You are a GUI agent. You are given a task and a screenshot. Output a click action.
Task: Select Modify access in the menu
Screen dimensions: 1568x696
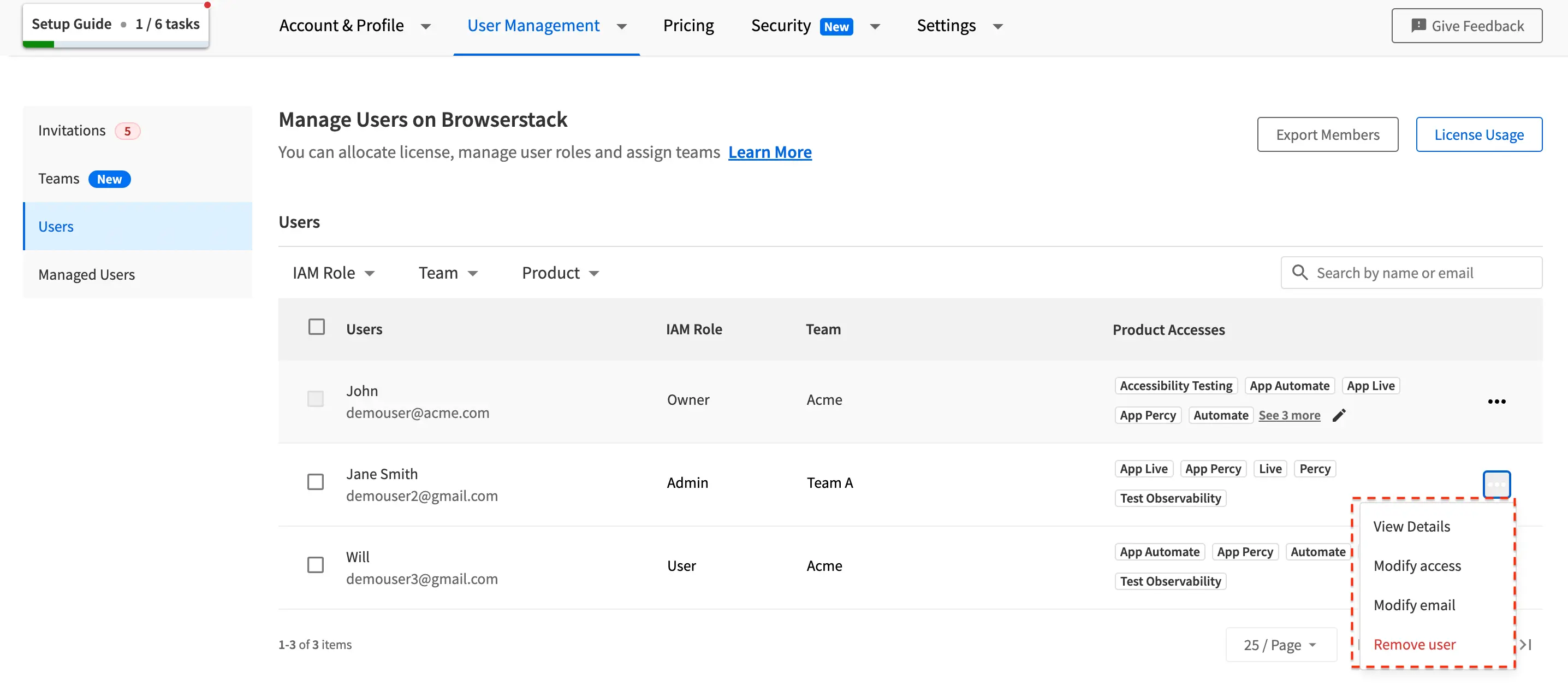(x=1416, y=565)
